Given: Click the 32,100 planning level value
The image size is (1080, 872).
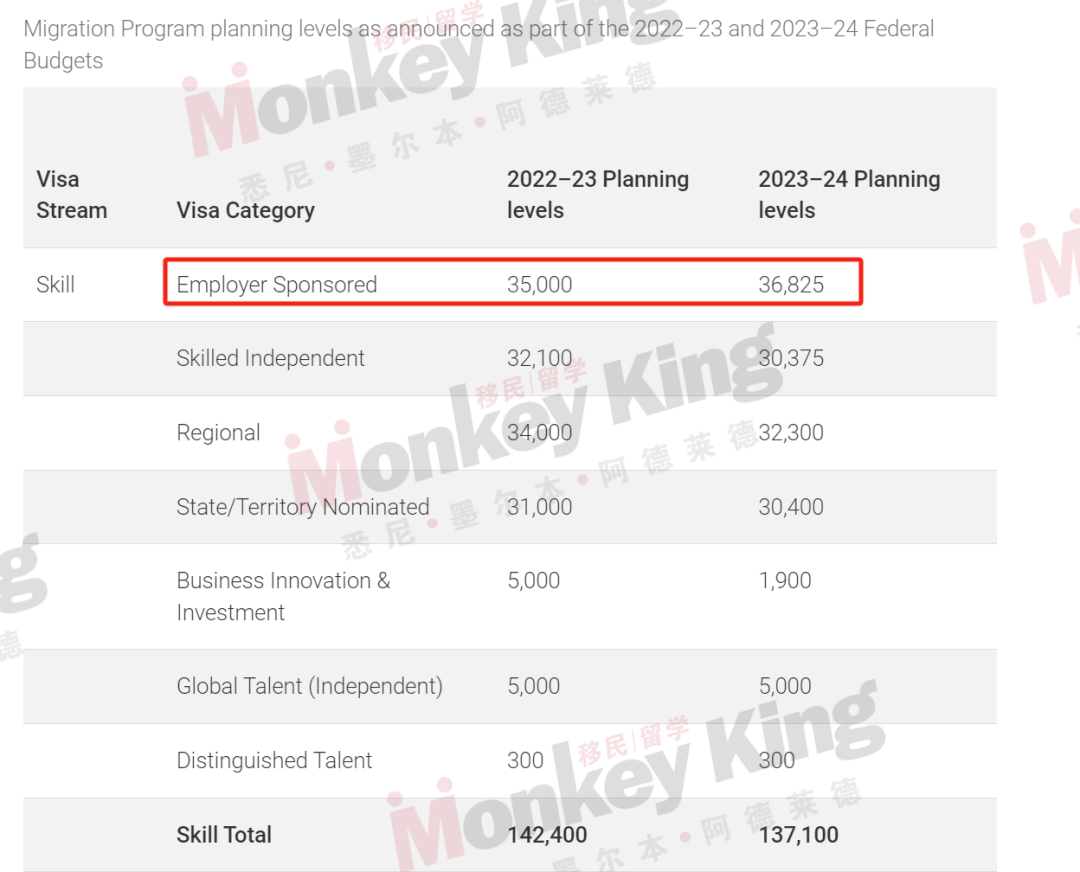Looking at the screenshot, I should pos(539,358).
